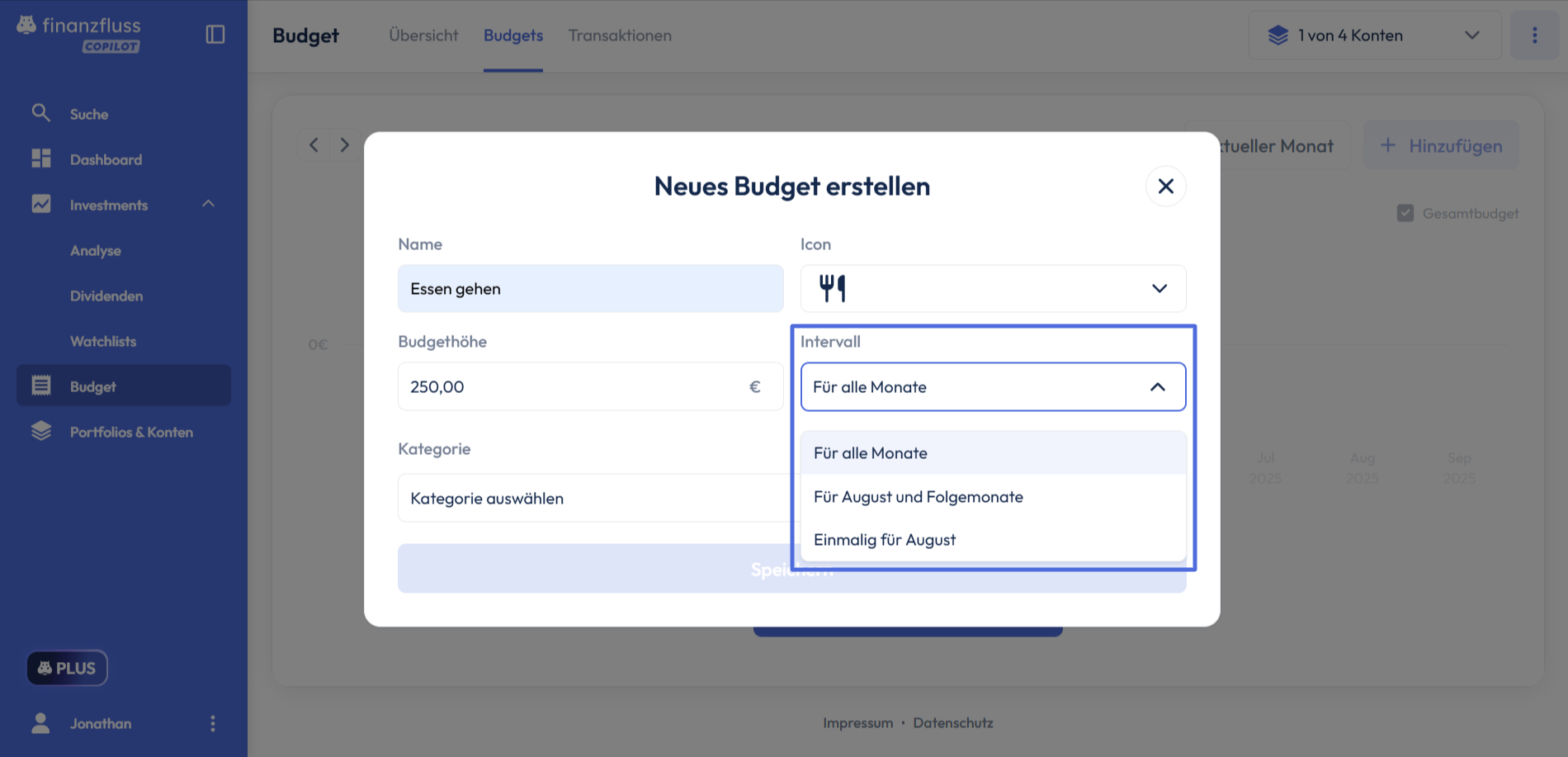Click the Dashboard grid icon
This screenshot has width=1568, height=757.
point(41,158)
